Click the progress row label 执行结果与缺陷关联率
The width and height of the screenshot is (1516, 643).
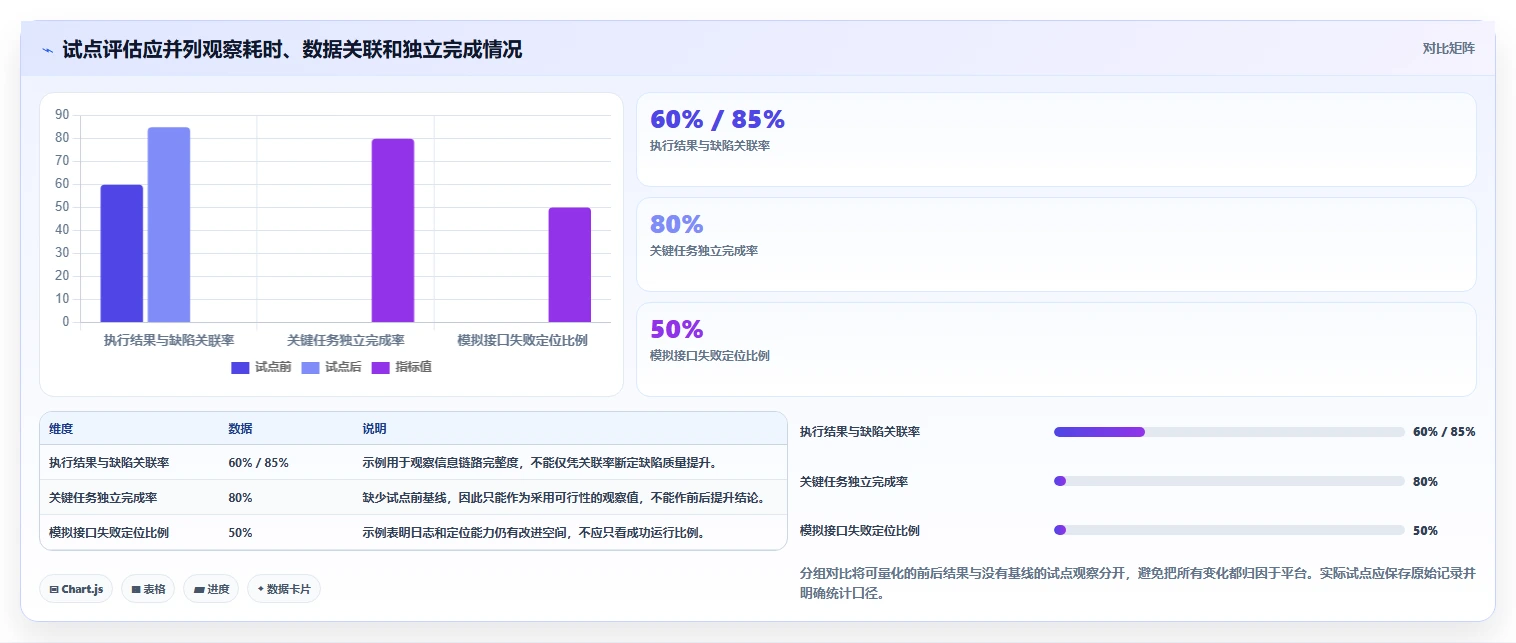point(860,432)
